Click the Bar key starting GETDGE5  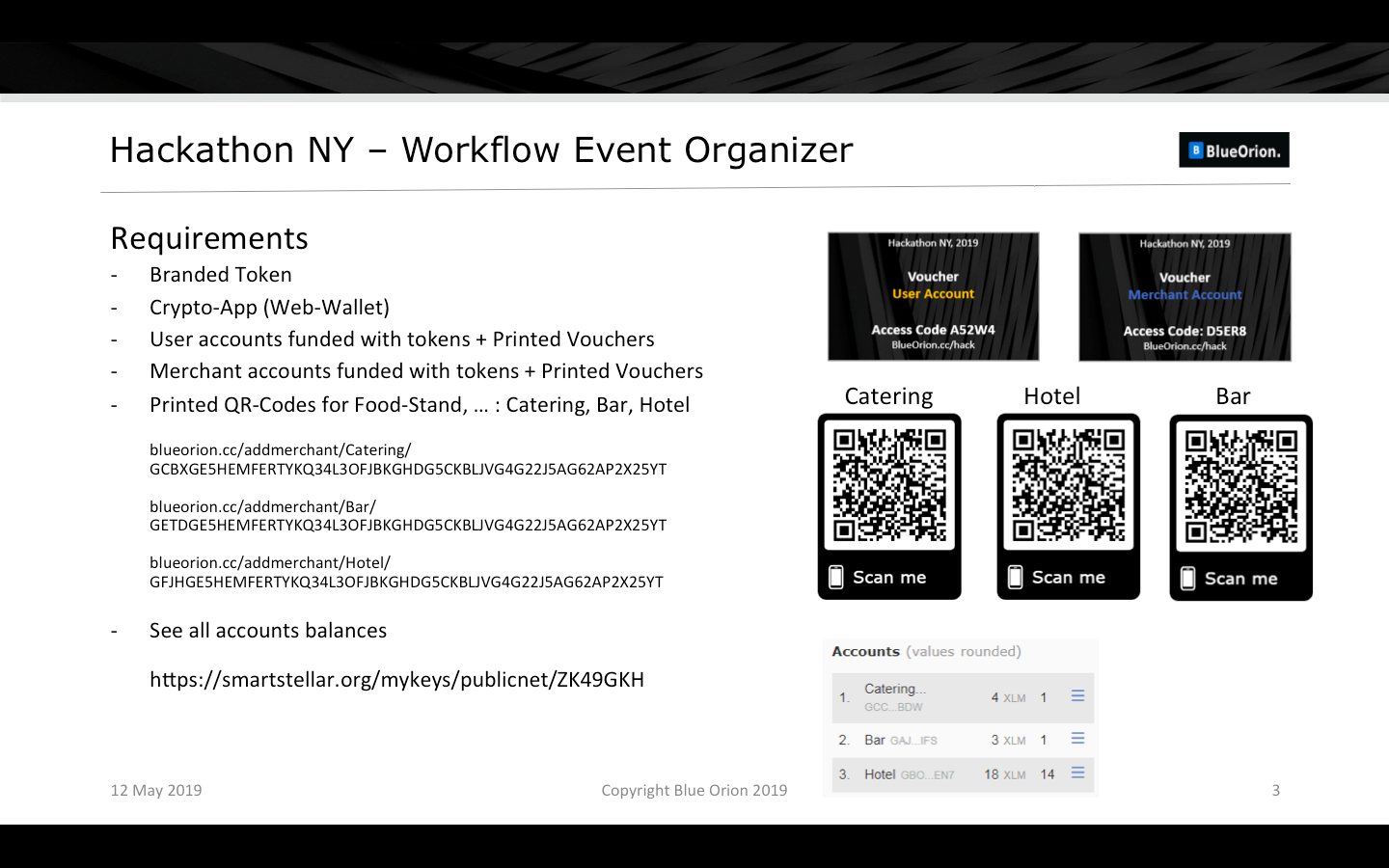[x=408, y=525]
